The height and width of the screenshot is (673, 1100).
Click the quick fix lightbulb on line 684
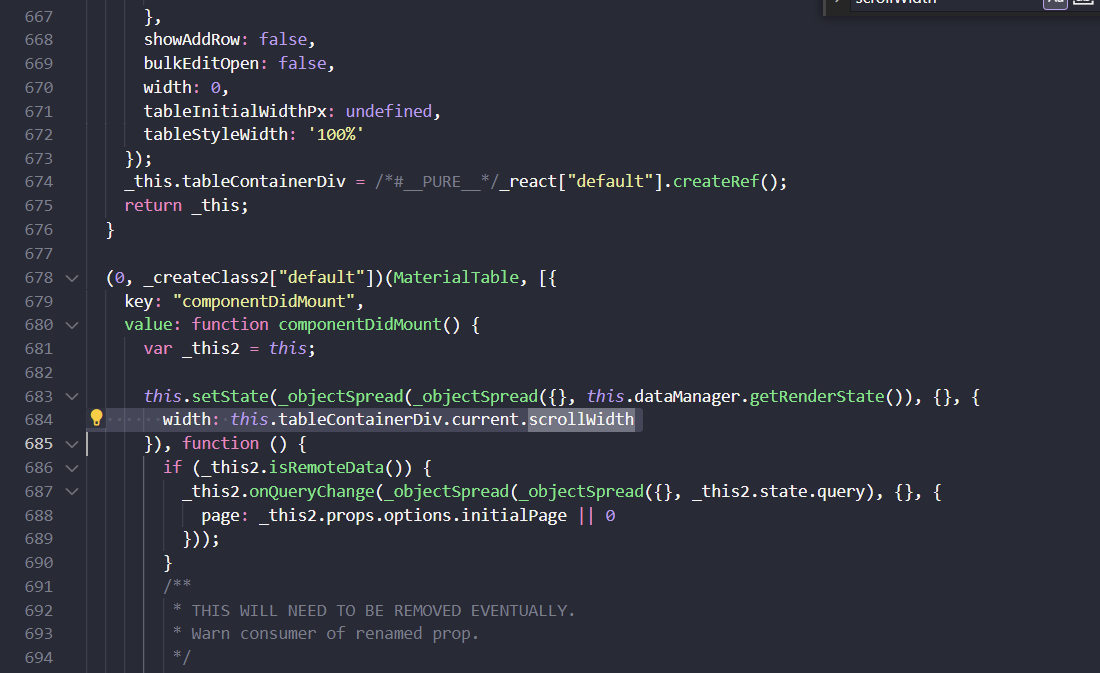pos(96,419)
